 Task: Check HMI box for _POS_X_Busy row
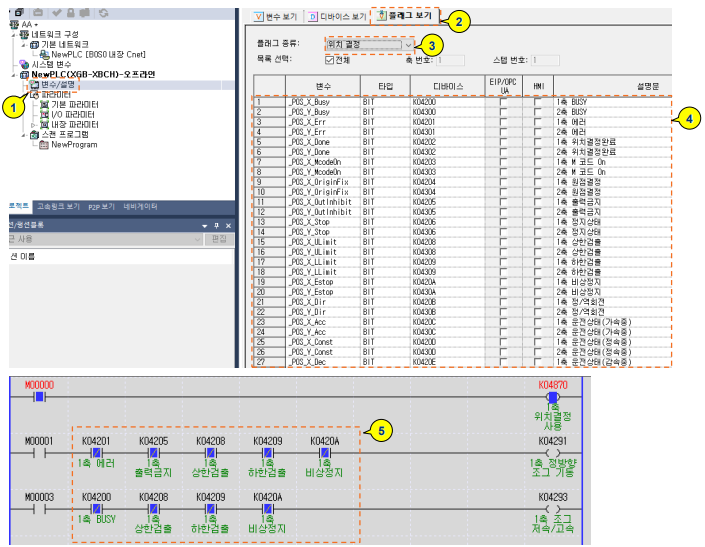(x=537, y=102)
